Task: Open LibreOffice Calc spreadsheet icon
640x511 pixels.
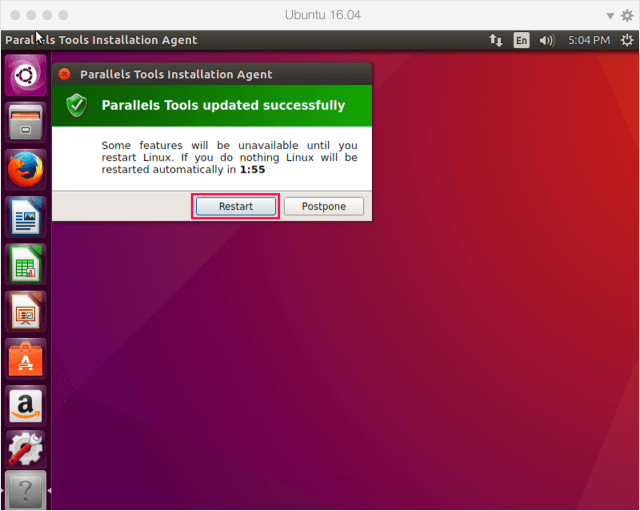Action: coord(26,264)
